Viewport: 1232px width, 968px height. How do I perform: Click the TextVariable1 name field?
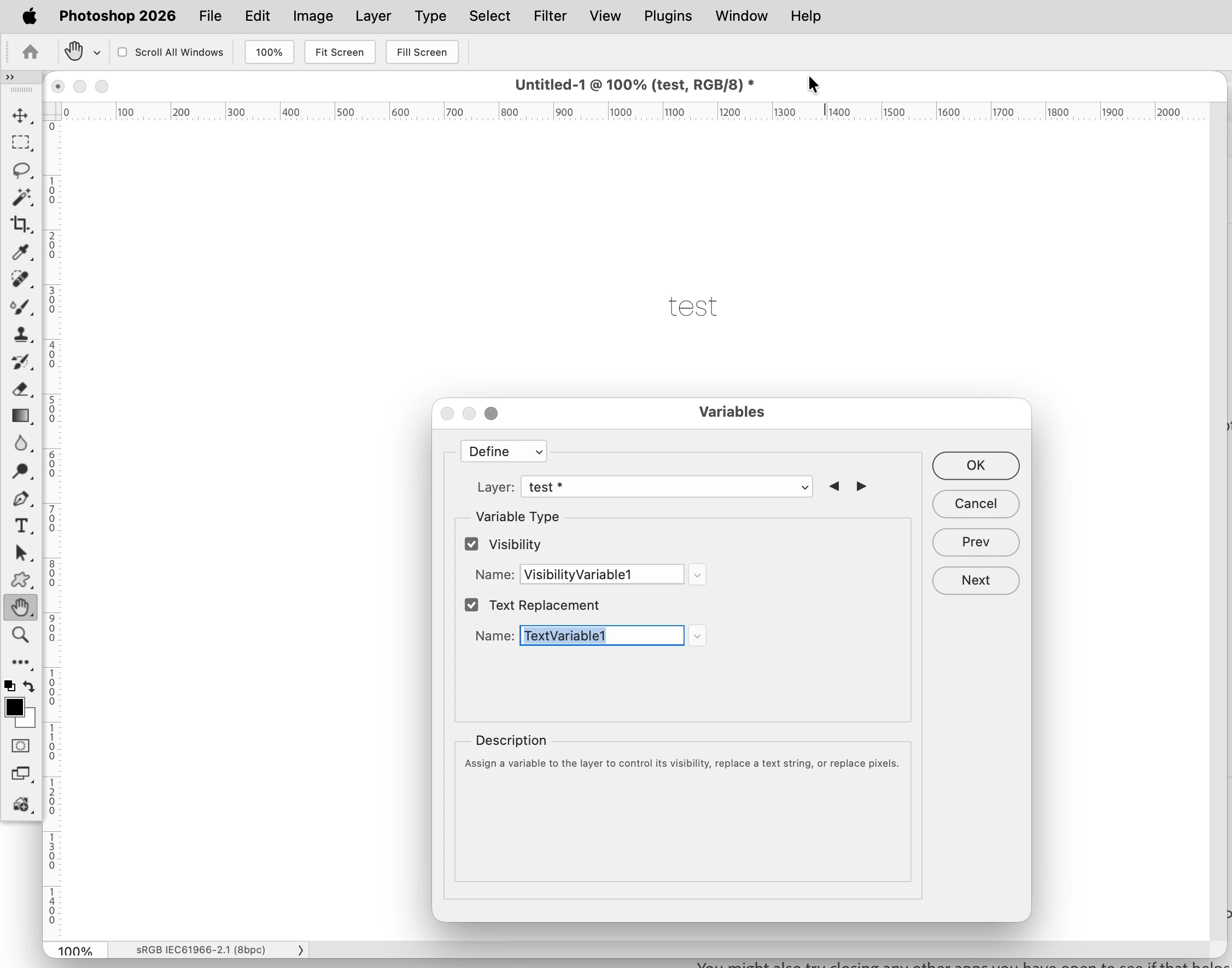(x=602, y=636)
